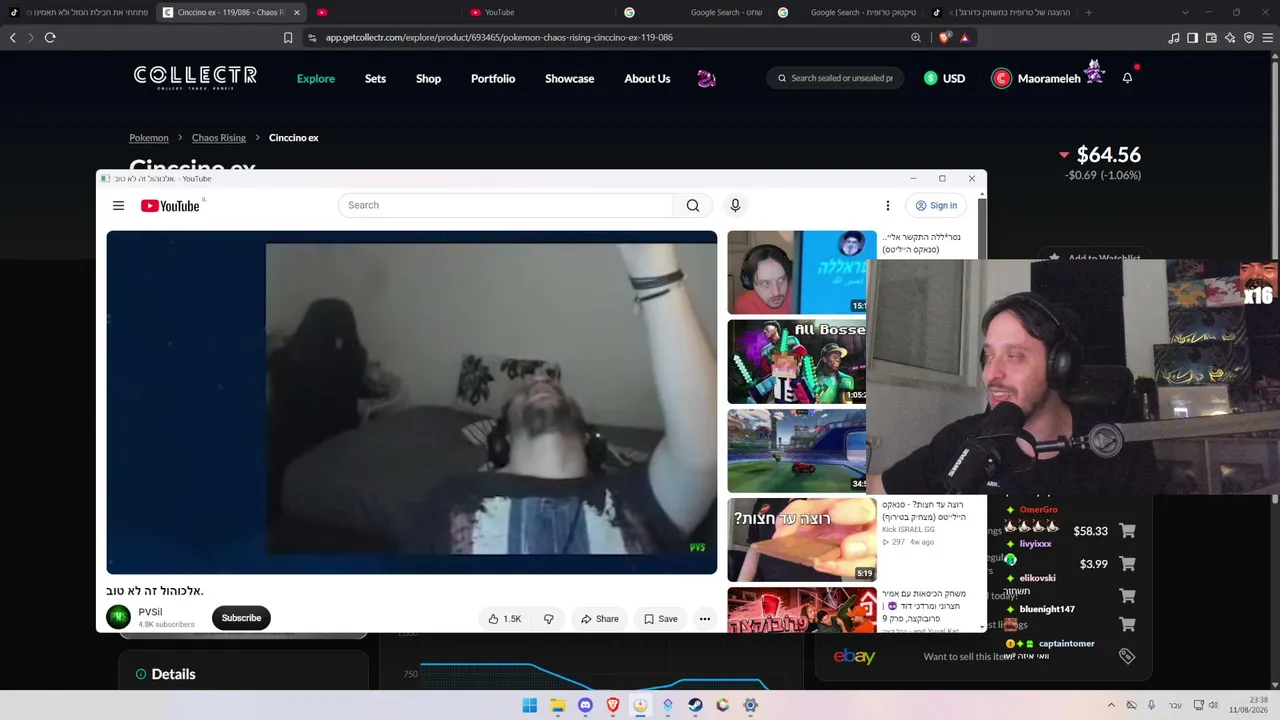Open the Explore nav item

316,78
